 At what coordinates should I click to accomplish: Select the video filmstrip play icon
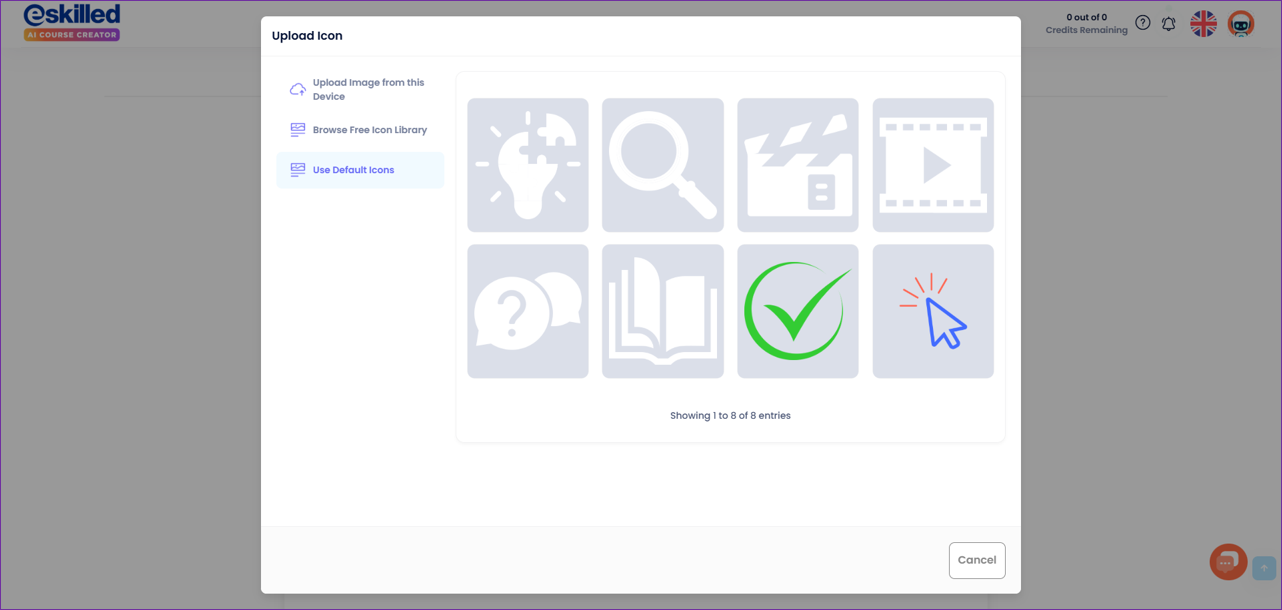click(x=932, y=165)
